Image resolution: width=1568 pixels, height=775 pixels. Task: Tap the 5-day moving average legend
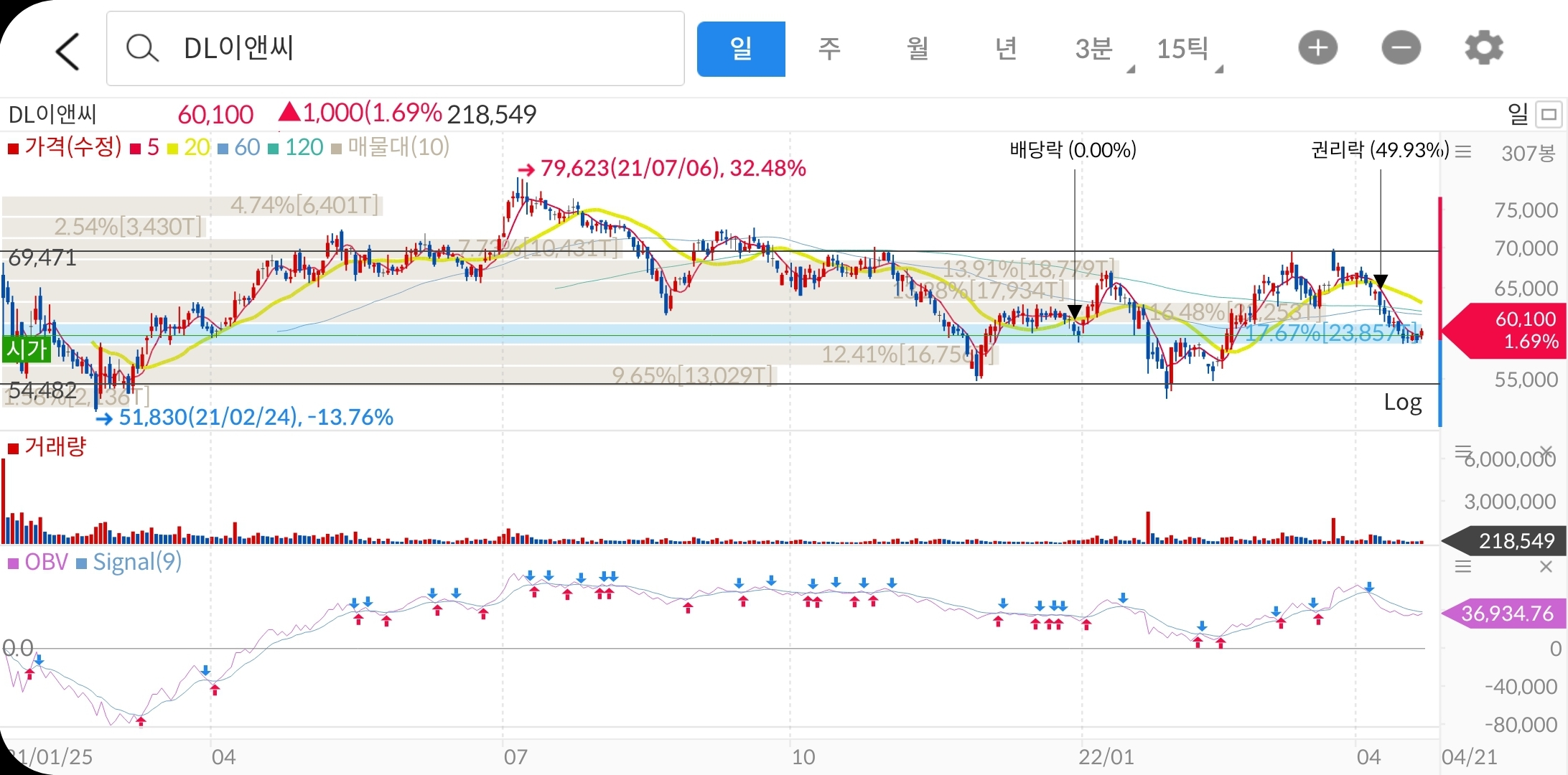[145, 148]
